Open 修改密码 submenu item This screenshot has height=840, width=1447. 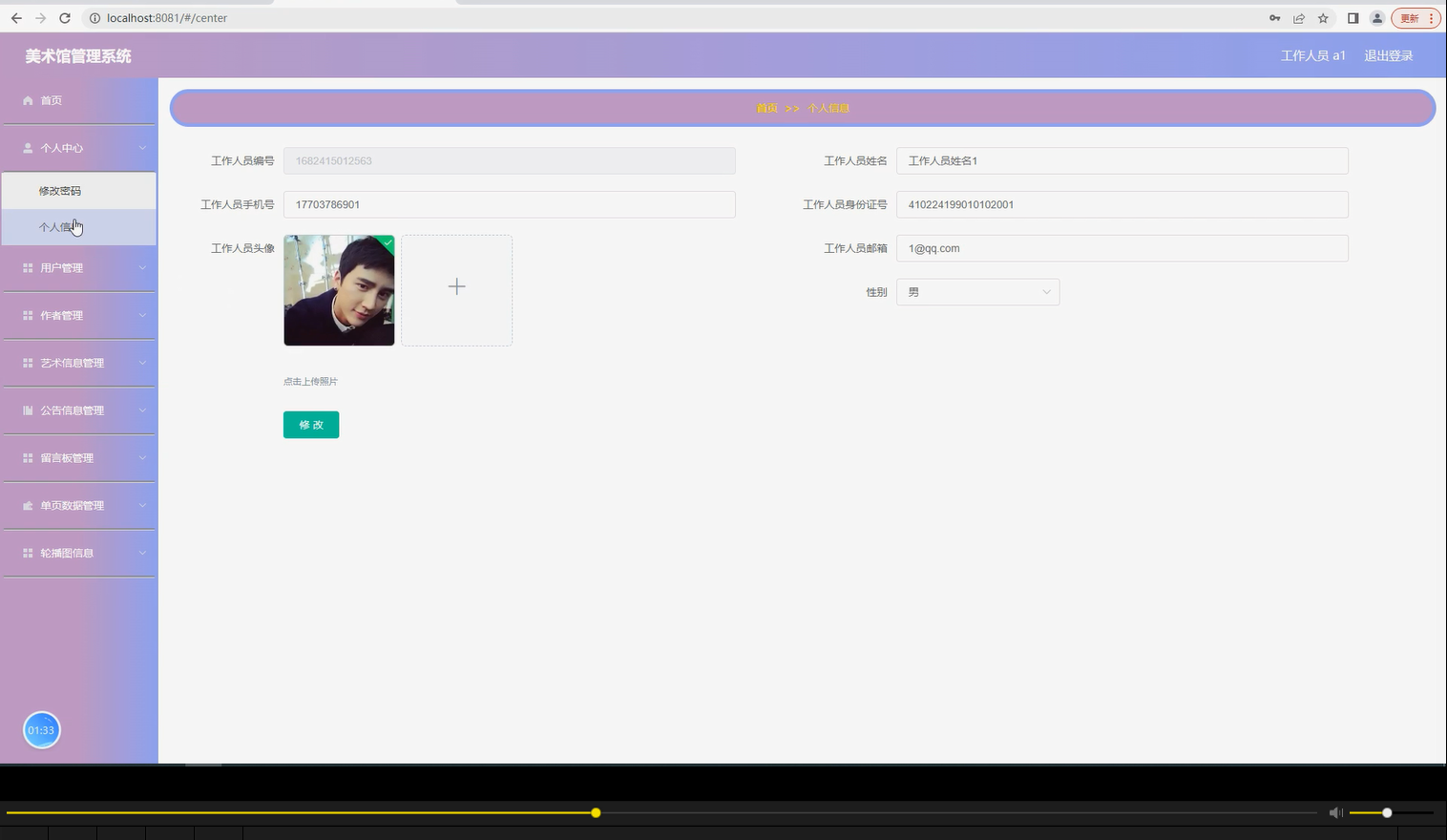pos(78,191)
